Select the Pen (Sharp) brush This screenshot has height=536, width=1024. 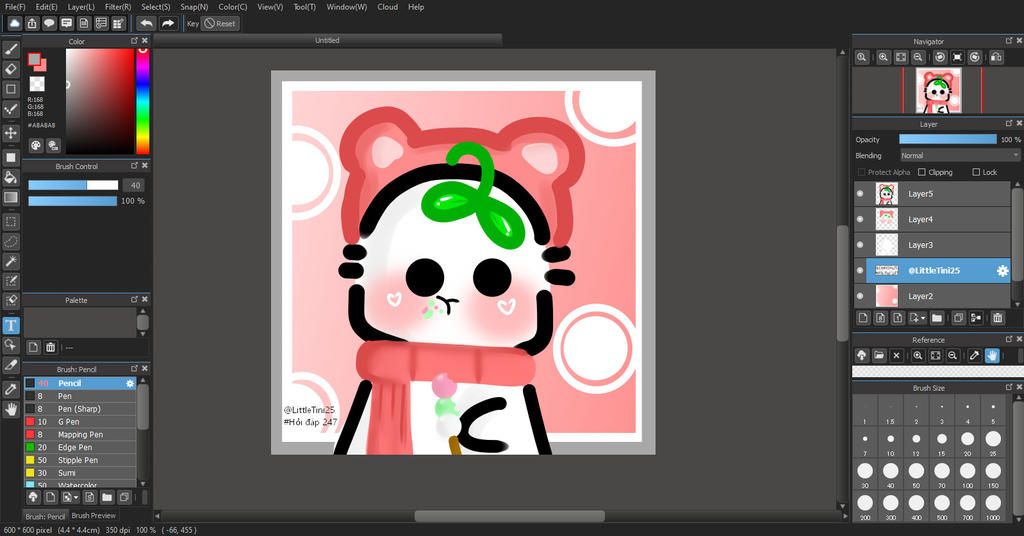[80, 409]
